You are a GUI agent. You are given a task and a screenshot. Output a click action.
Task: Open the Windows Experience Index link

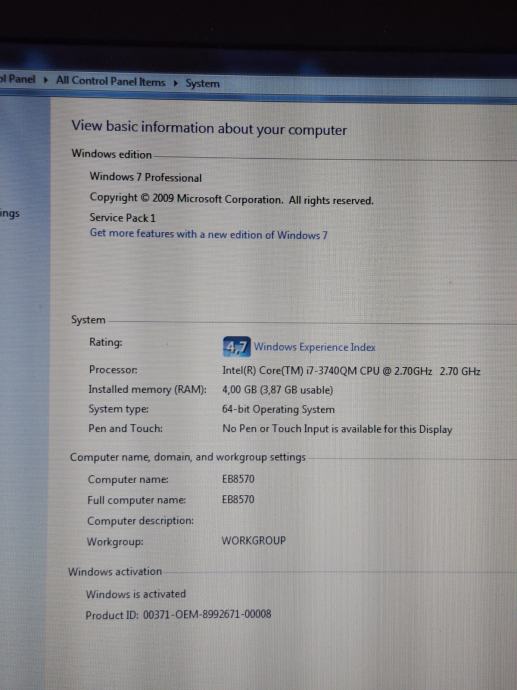click(x=315, y=347)
